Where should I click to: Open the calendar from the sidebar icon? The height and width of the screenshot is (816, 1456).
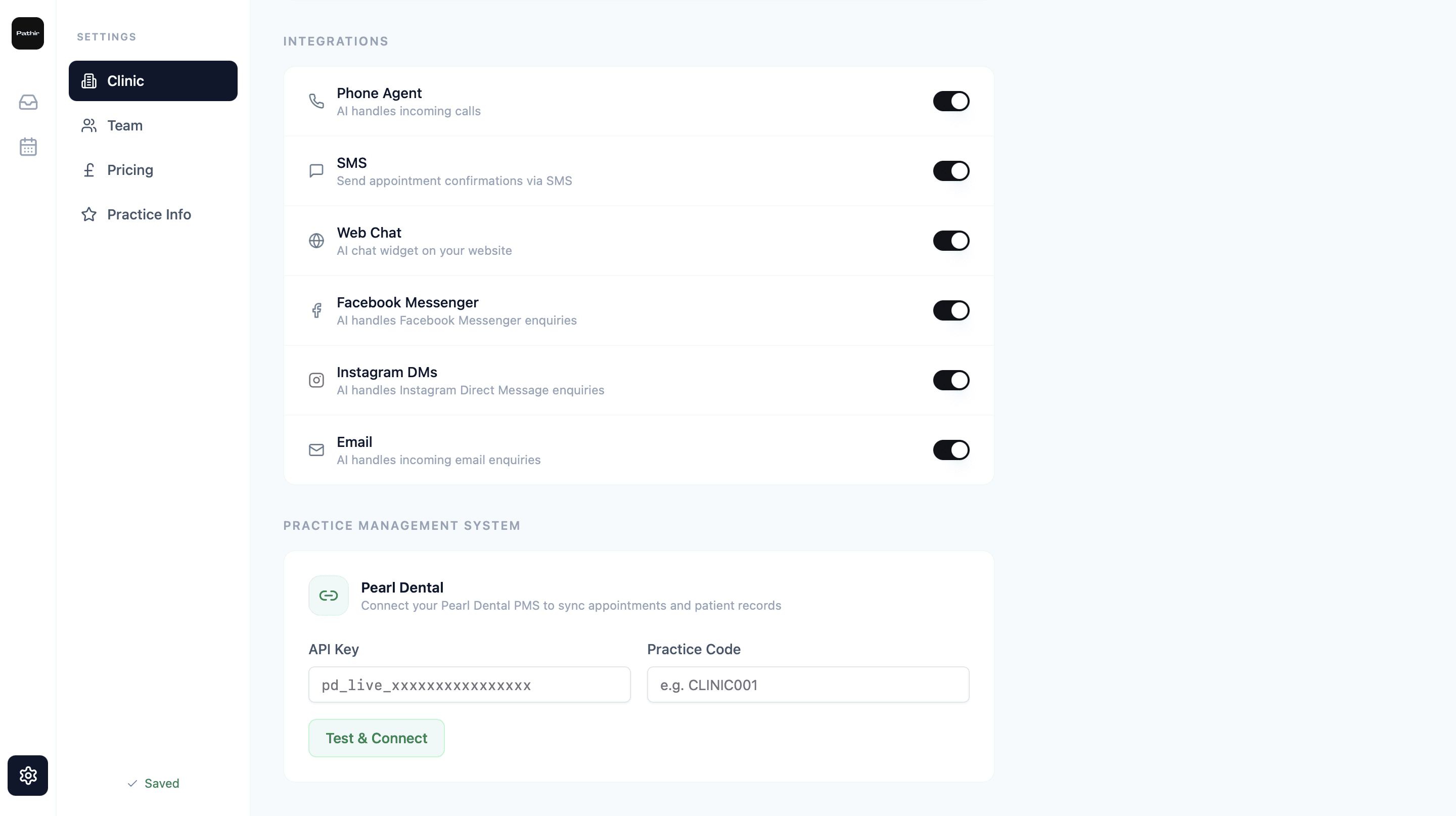tap(28, 147)
